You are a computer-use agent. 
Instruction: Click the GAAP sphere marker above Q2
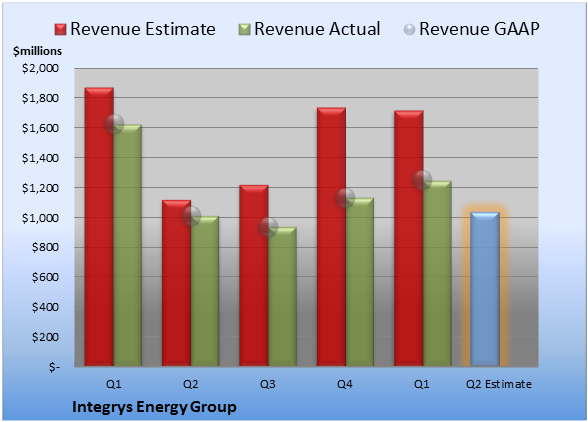[x=191, y=216]
